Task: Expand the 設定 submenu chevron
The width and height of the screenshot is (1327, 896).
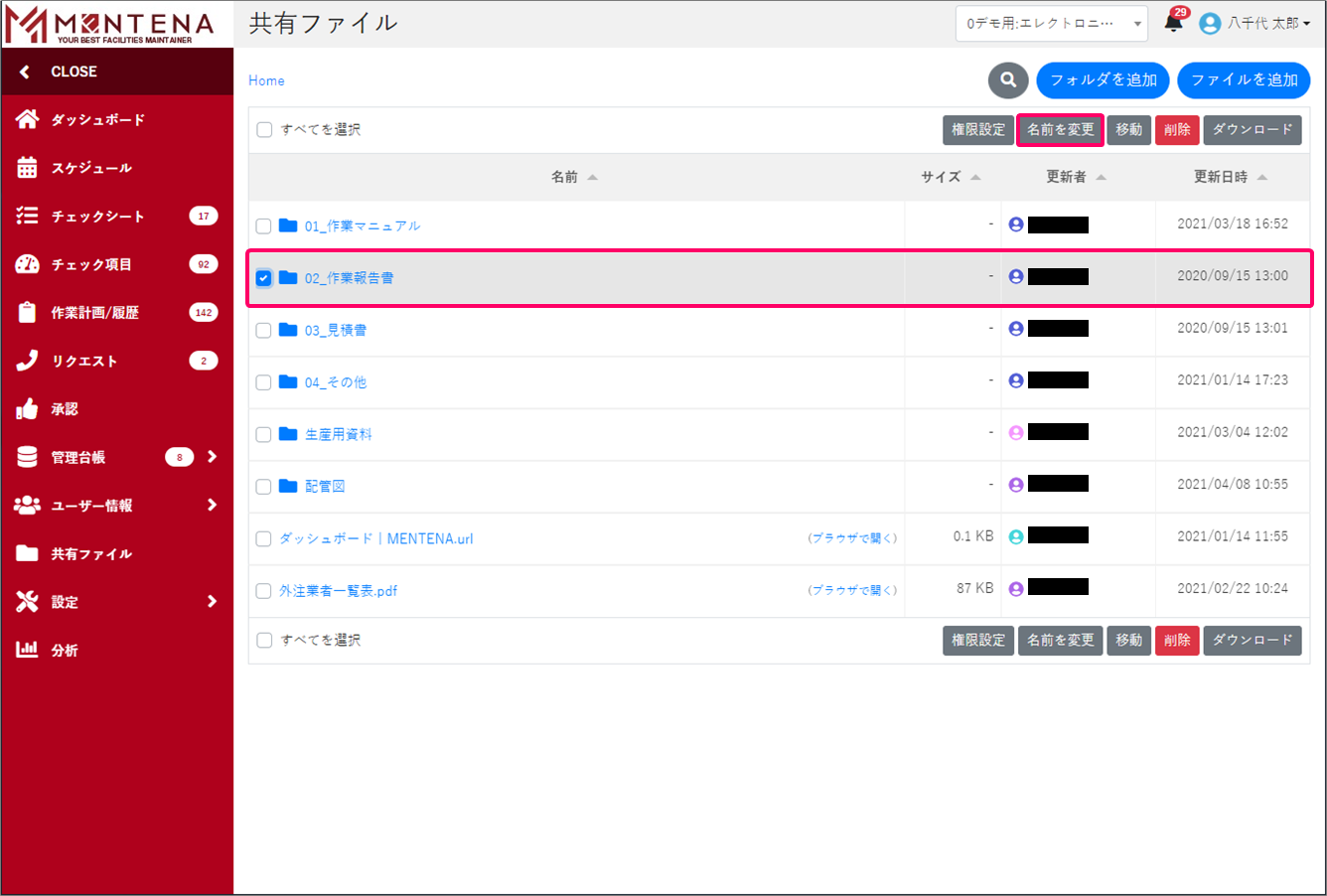Action: click(x=212, y=602)
